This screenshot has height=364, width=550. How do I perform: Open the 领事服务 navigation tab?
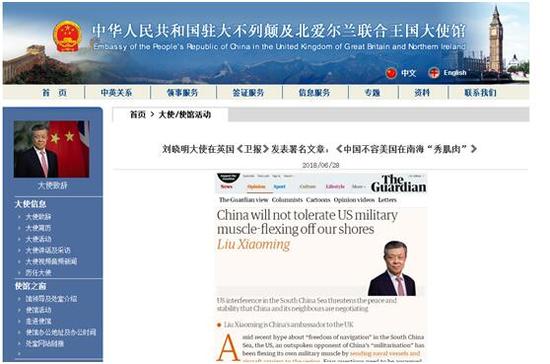click(182, 93)
